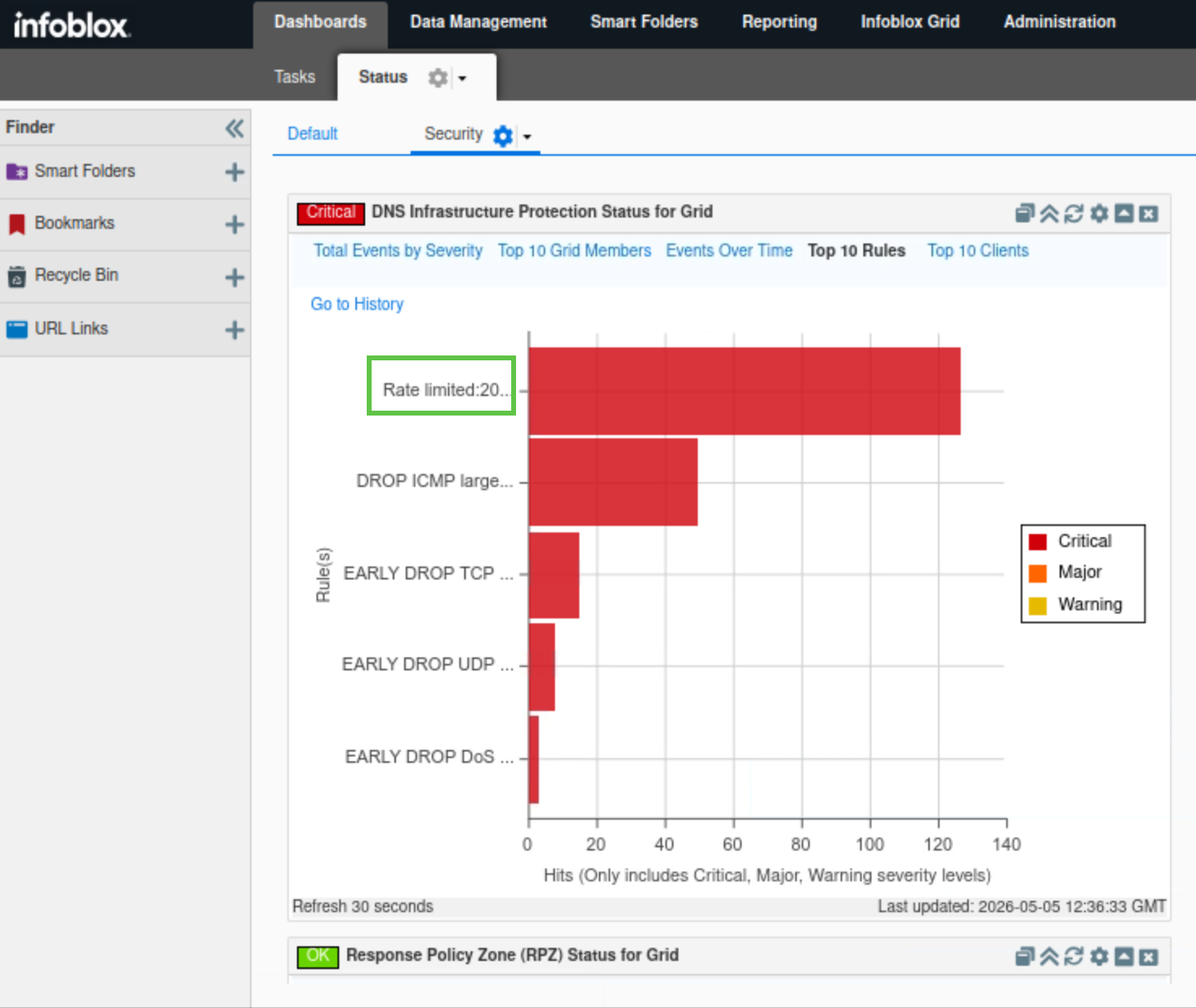Click the Response Policy Zone Status title
This screenshot has width=1196, height=1008.
click(x=512, y=955)
